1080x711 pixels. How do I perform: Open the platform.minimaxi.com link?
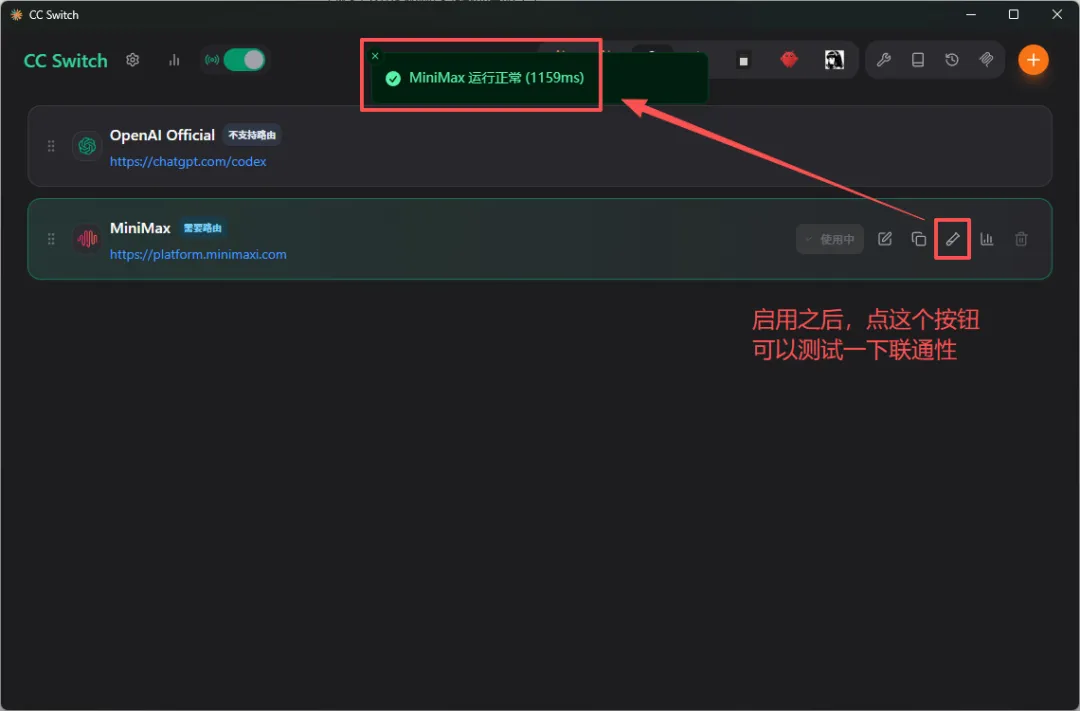(198, 254)
